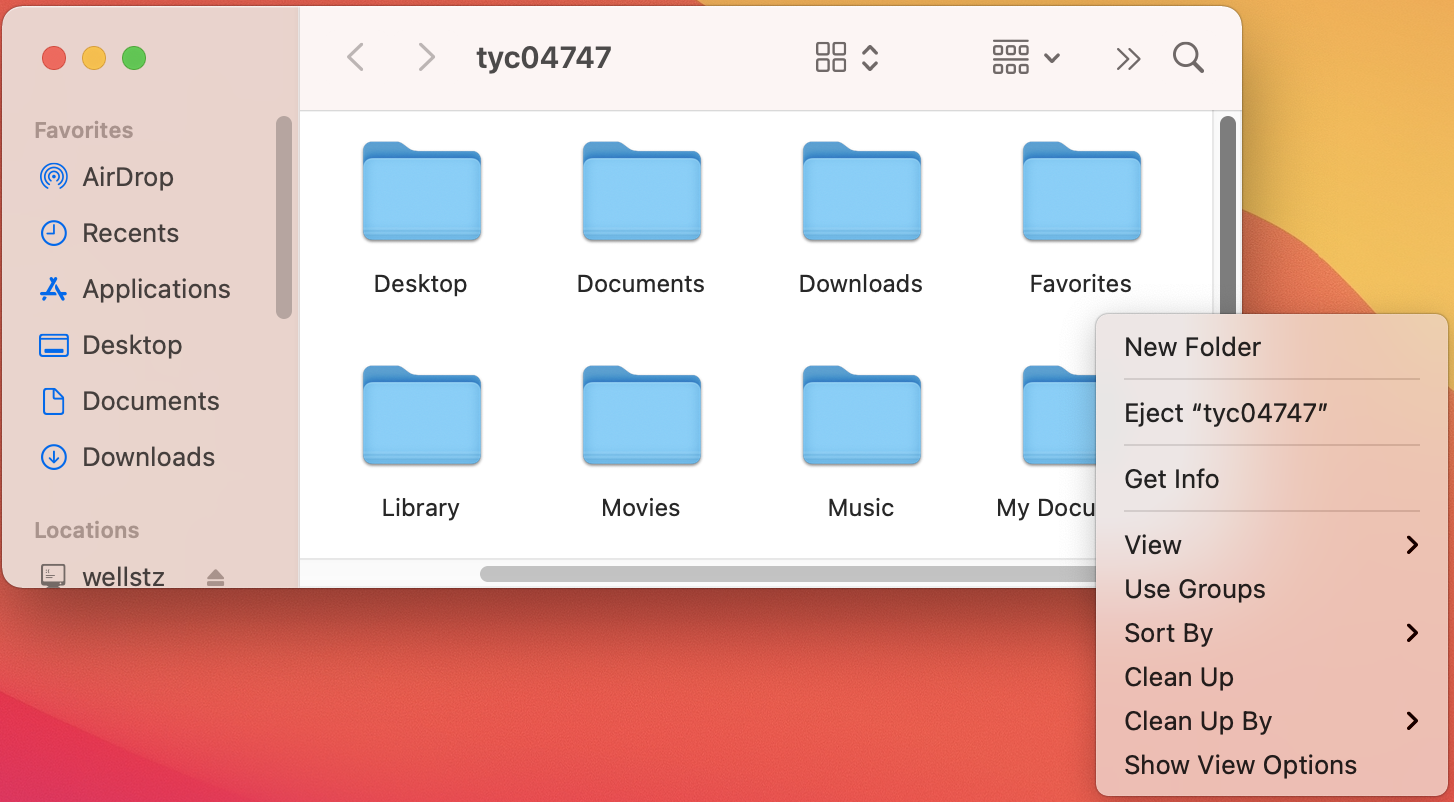The height and width of the screenshot is (802, 1454).
Task: Select the Library folder icon
Action: 421,417
